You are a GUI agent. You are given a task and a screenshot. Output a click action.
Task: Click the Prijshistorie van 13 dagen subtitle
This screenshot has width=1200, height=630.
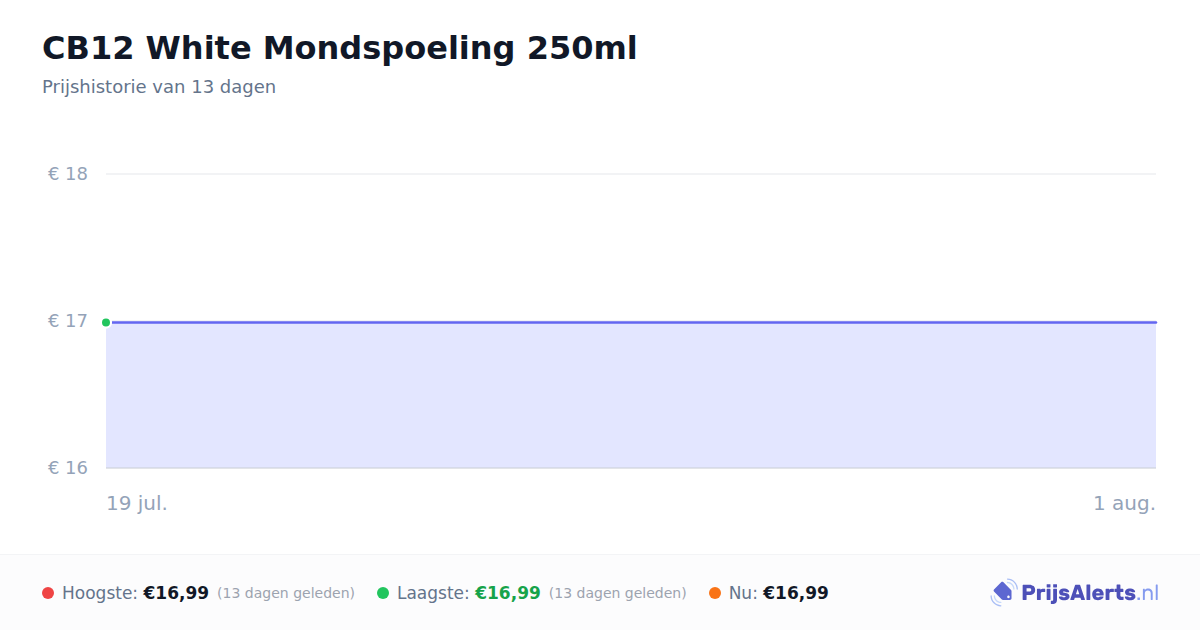coord(159,87)
